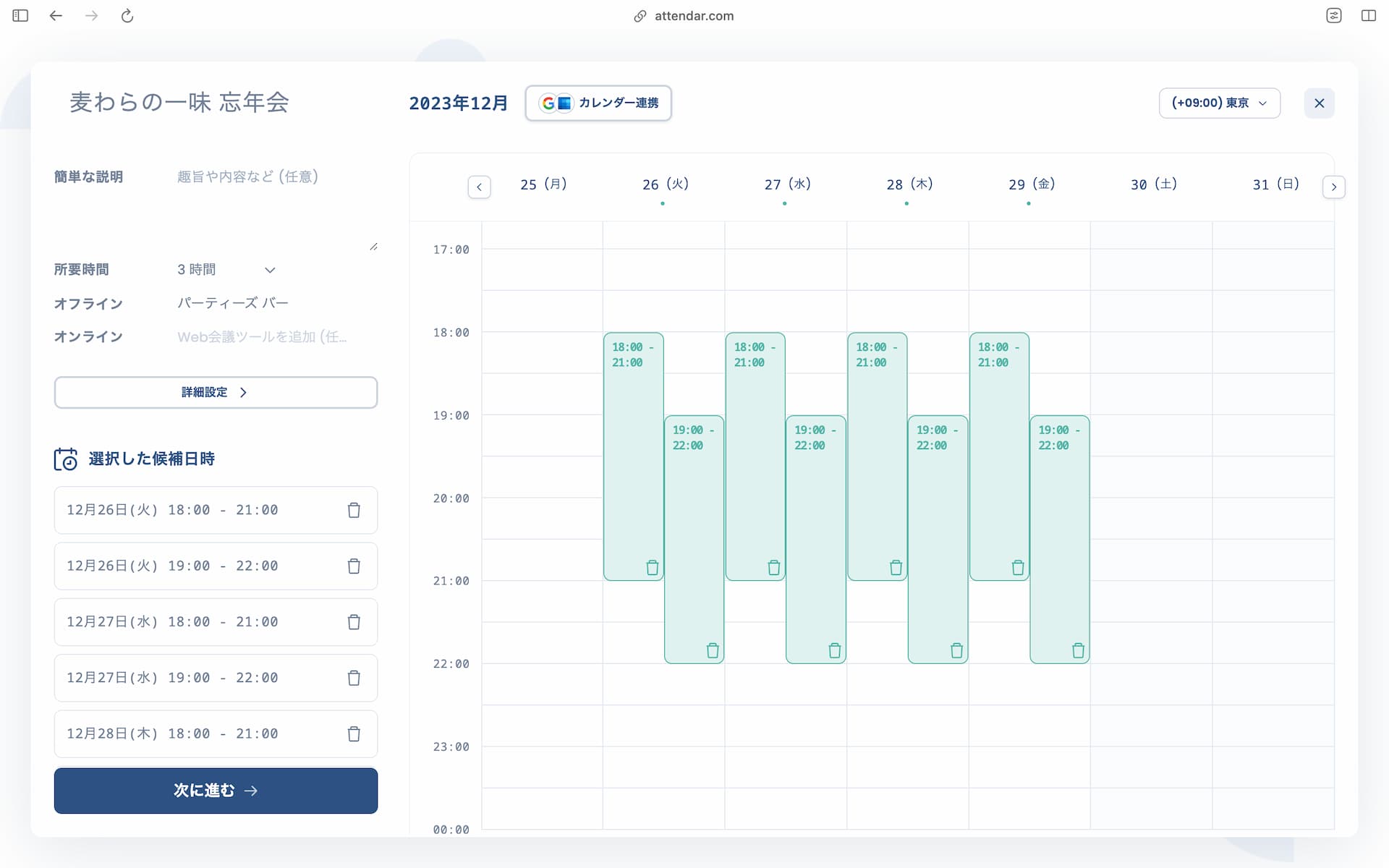Click 次に進む to proceed
Image resolution: width=1389 pixels, height=868 pixels.
(x=216, y=791)
